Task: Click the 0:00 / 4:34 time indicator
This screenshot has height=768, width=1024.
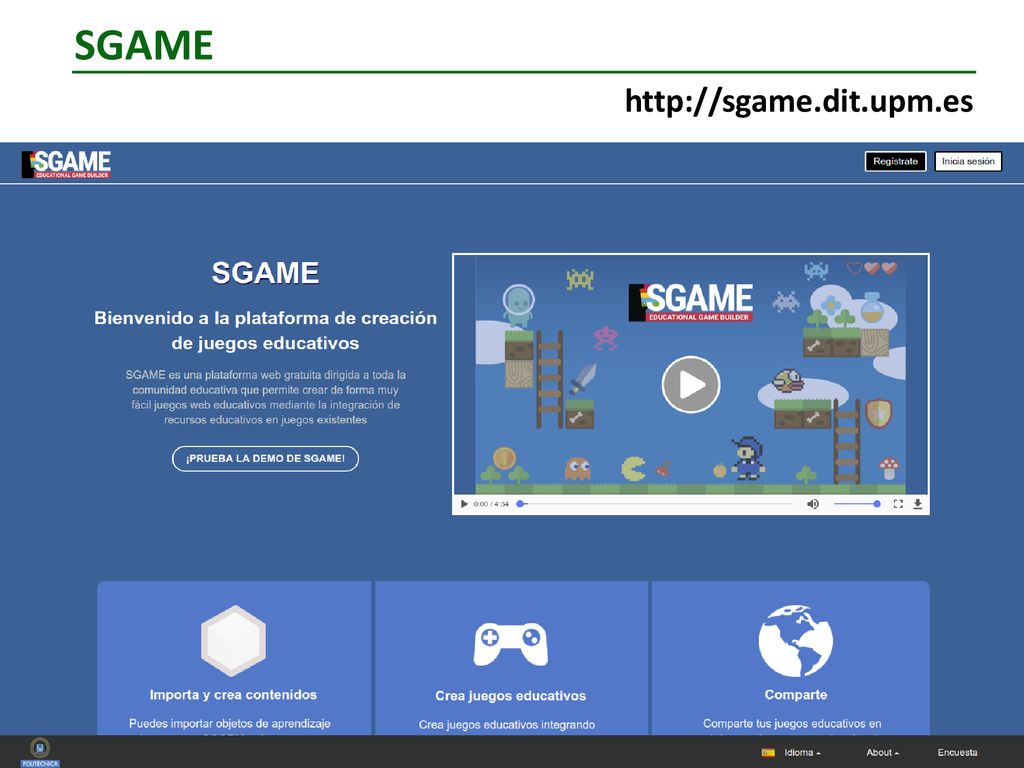Action: tap(491, 504)
